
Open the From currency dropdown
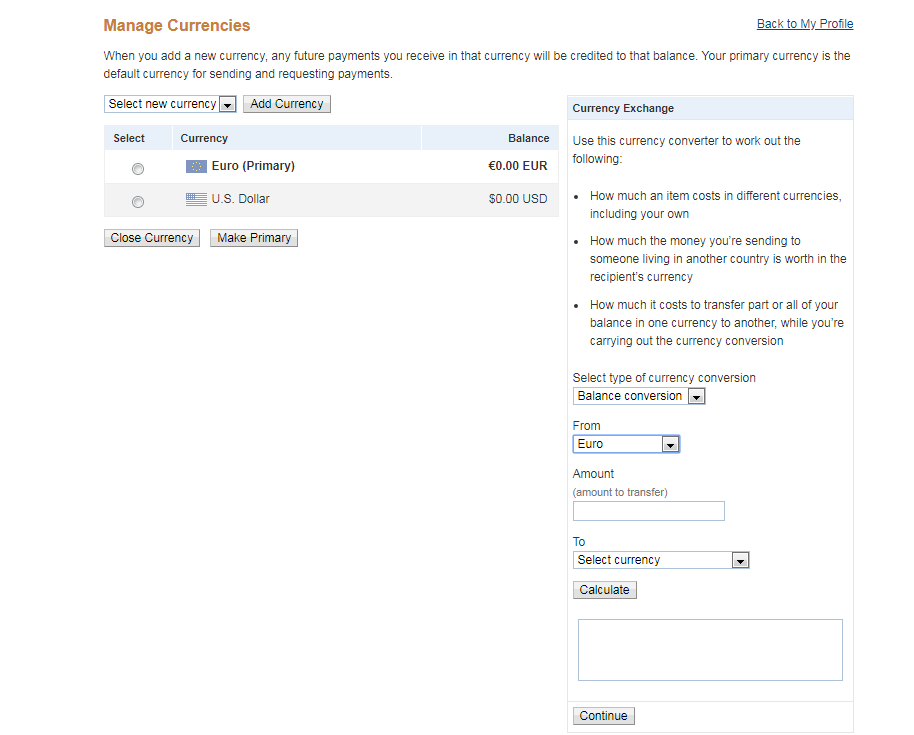(626, 444)
